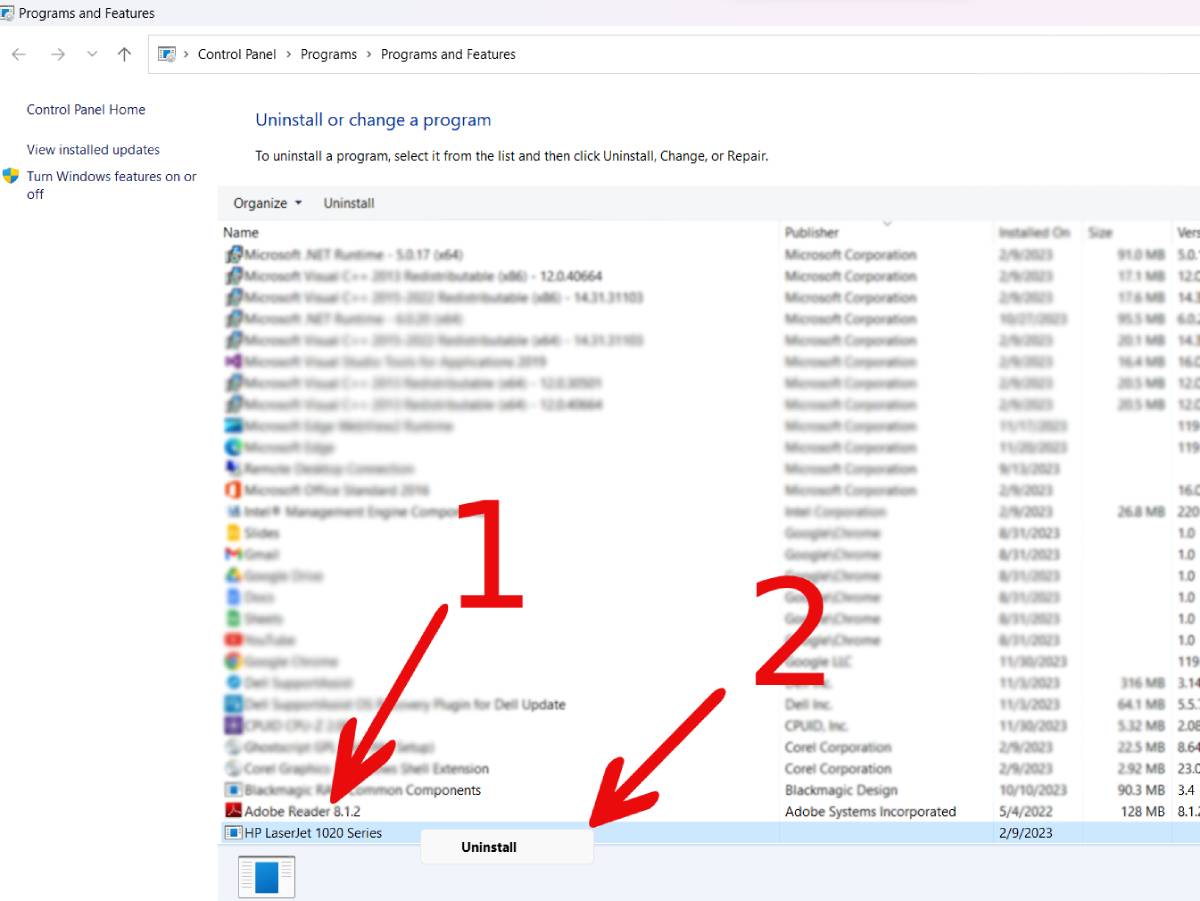This screenshot has height=901, width=1200.
Task: Click the UAC shield icon beside Turn Windows features
Action: click(x=11, y=176)
